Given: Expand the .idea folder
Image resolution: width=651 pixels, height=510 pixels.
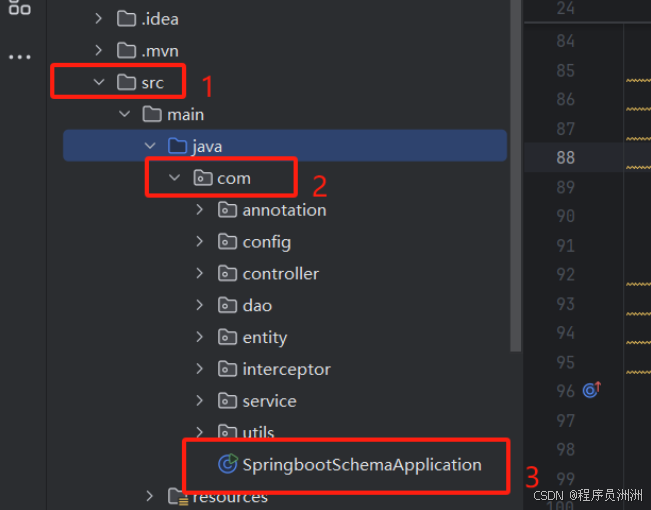Looking at the screenshot, I should pos(99,18).
